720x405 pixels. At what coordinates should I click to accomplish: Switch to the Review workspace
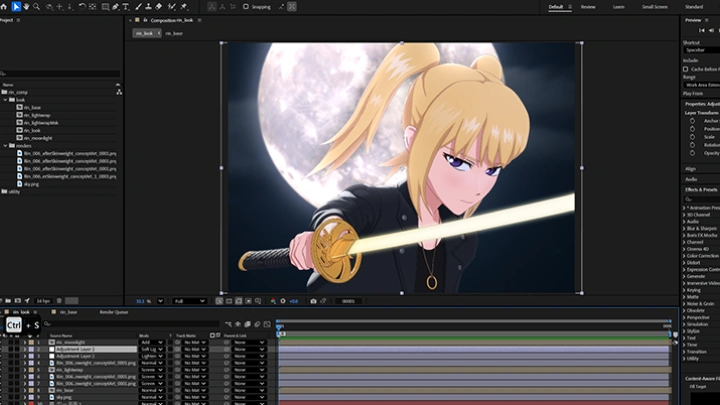point(588,7)
